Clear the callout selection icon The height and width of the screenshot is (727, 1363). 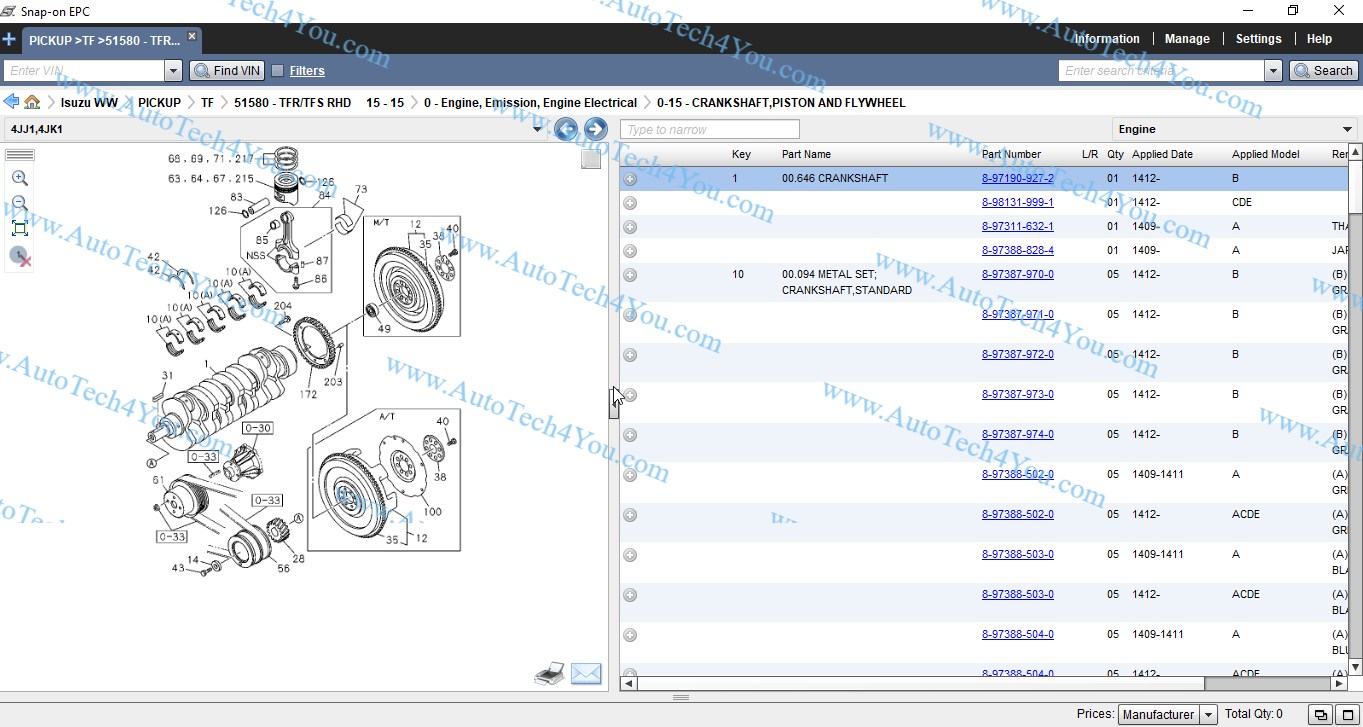point(20,257)
